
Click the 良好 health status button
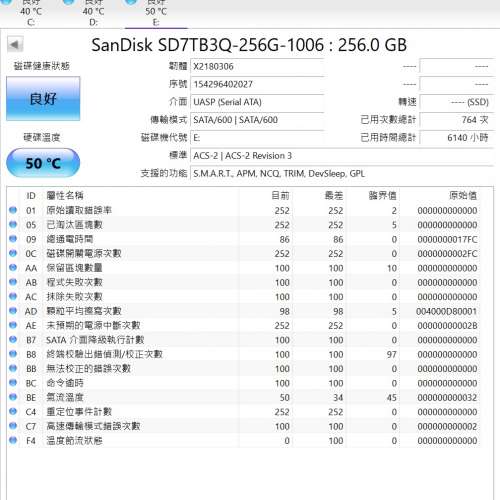coord(43,99)
